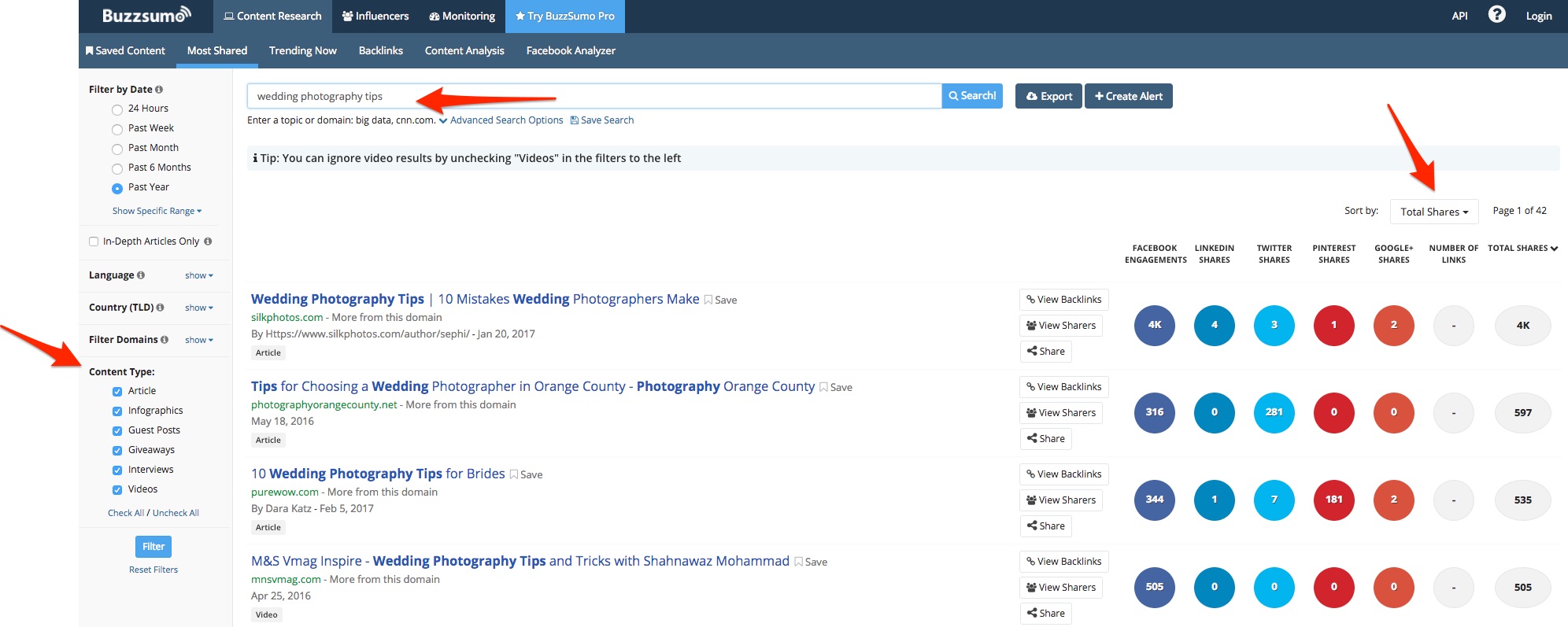
Task: Select the Past Month date filter
Action: coord(117,149)
